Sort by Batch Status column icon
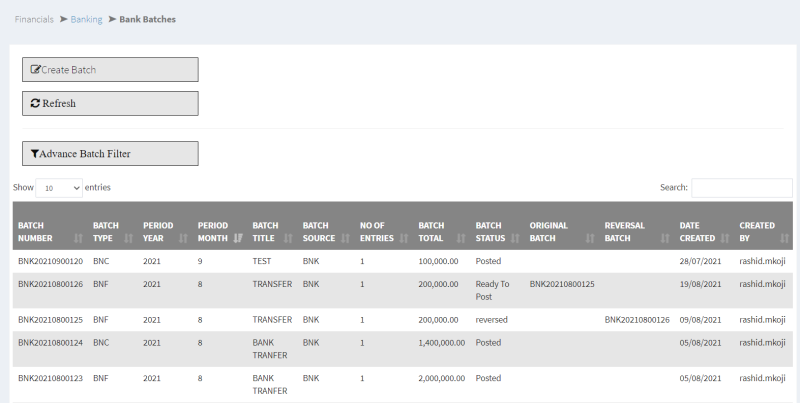 (515, 238)
